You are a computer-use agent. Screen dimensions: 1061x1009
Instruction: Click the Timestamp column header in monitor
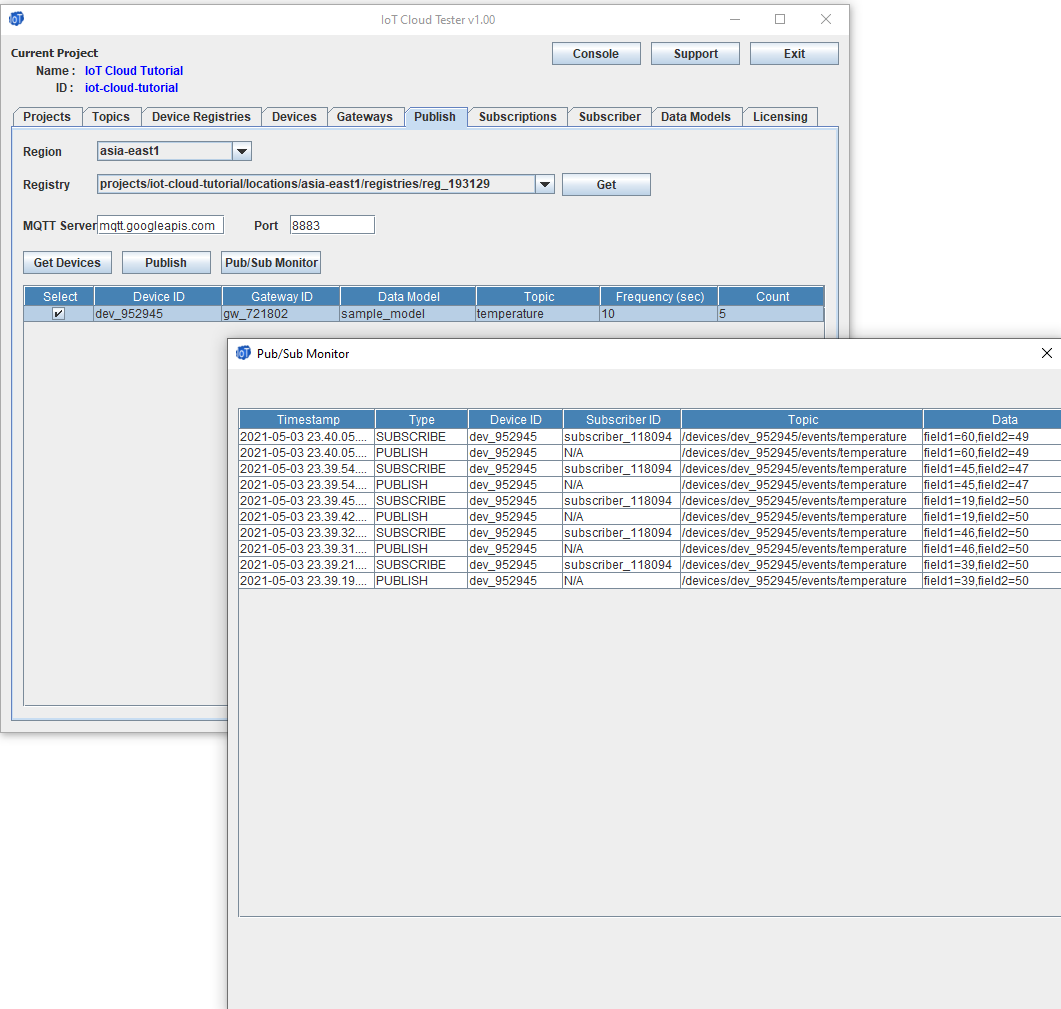[308, 420]
